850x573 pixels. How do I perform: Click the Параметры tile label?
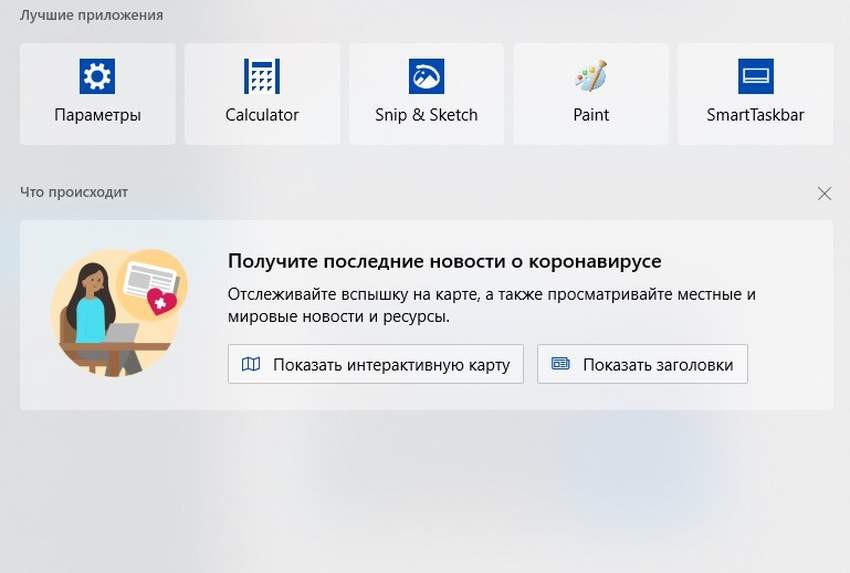click(98, 115)
